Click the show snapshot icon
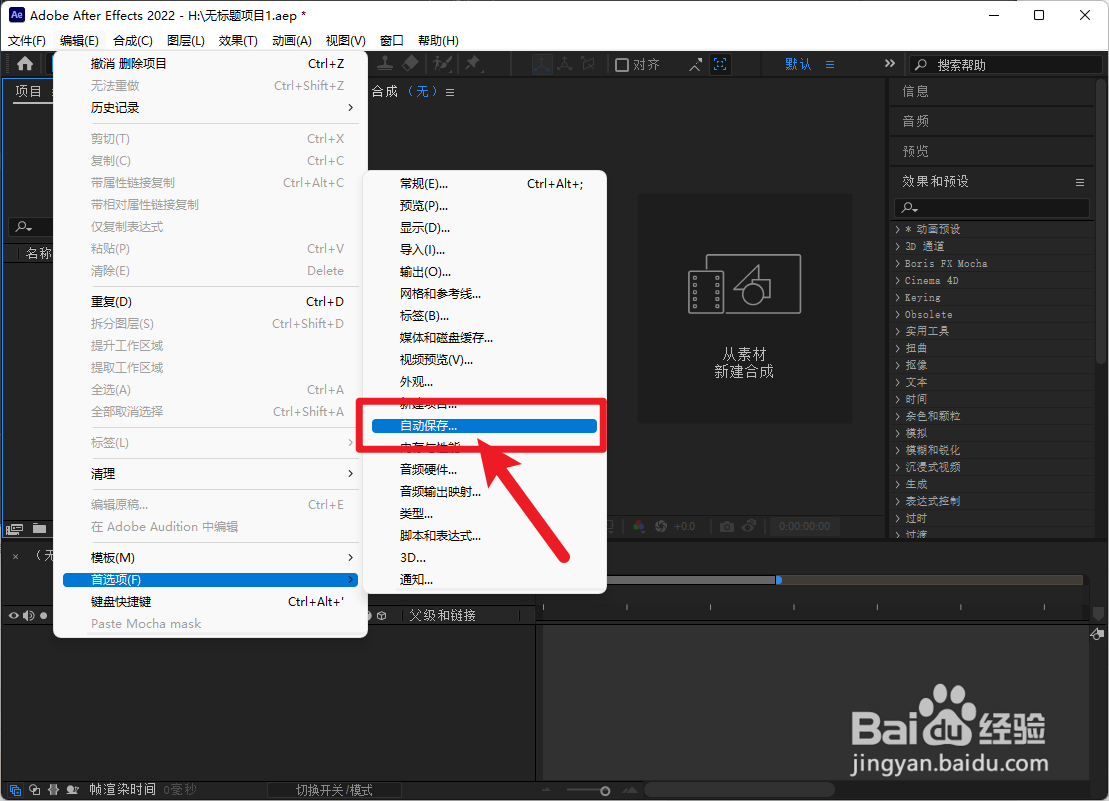The image size is (1109, 801). point(749,525)
